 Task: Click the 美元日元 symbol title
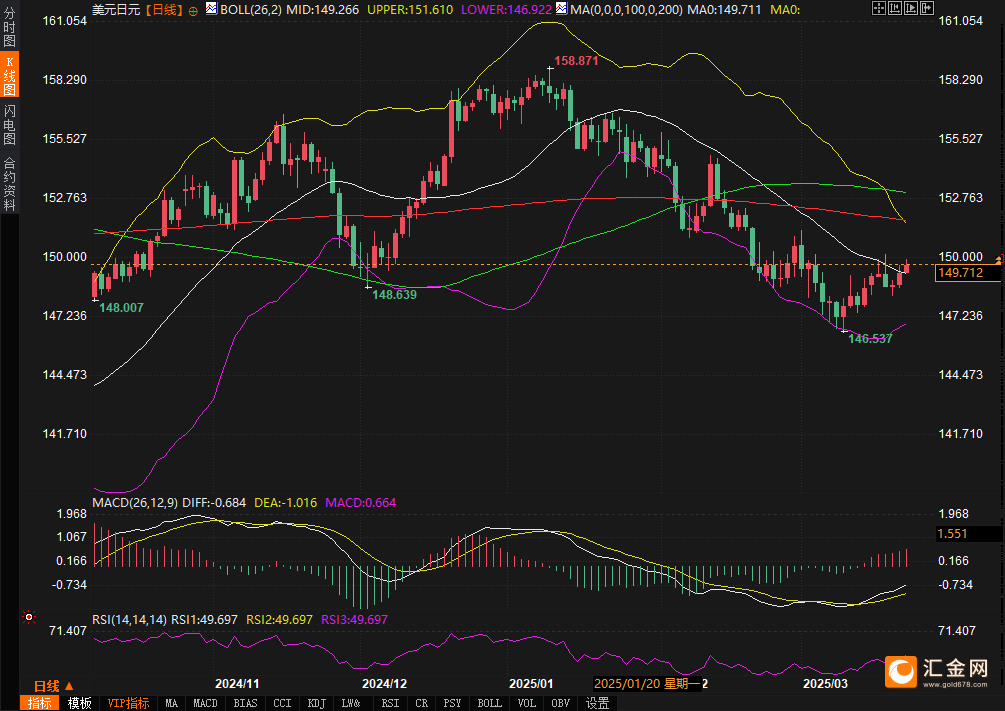point(116,10)
